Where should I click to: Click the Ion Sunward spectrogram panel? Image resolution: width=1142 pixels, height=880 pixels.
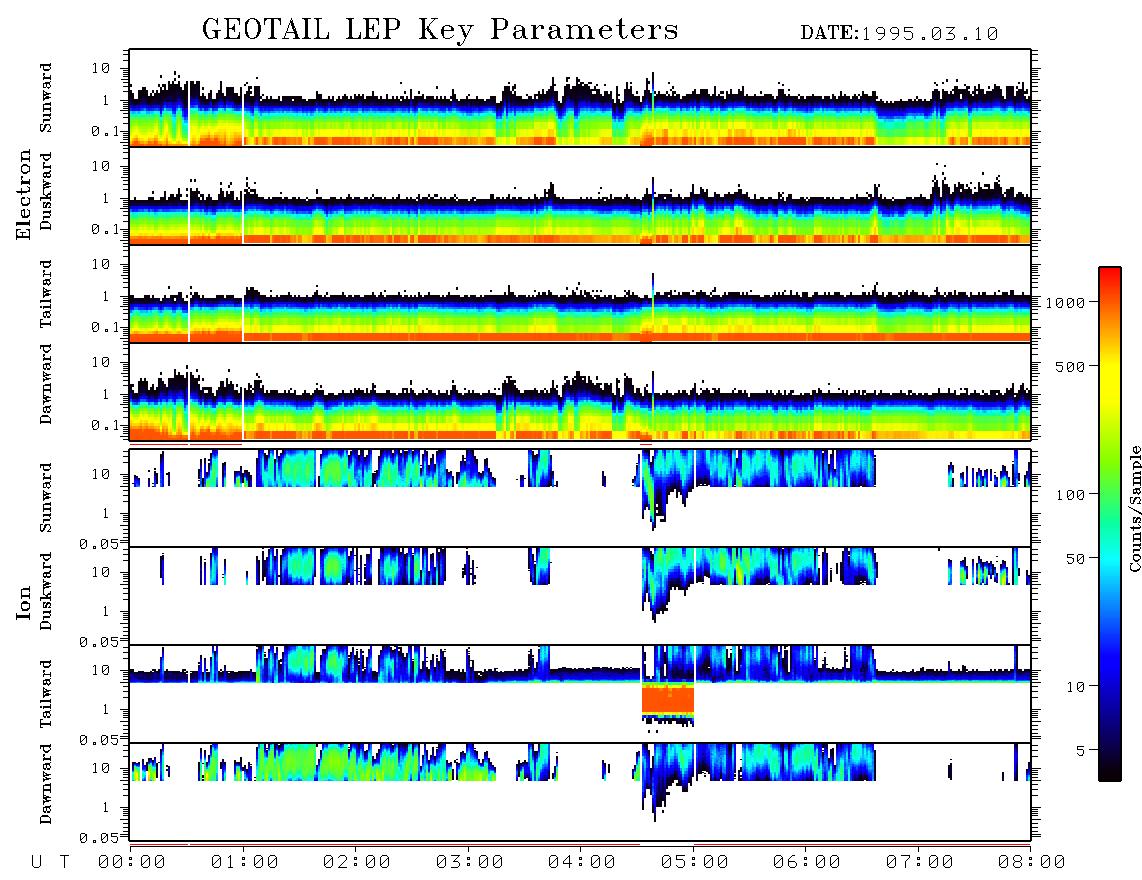point(580,498)
